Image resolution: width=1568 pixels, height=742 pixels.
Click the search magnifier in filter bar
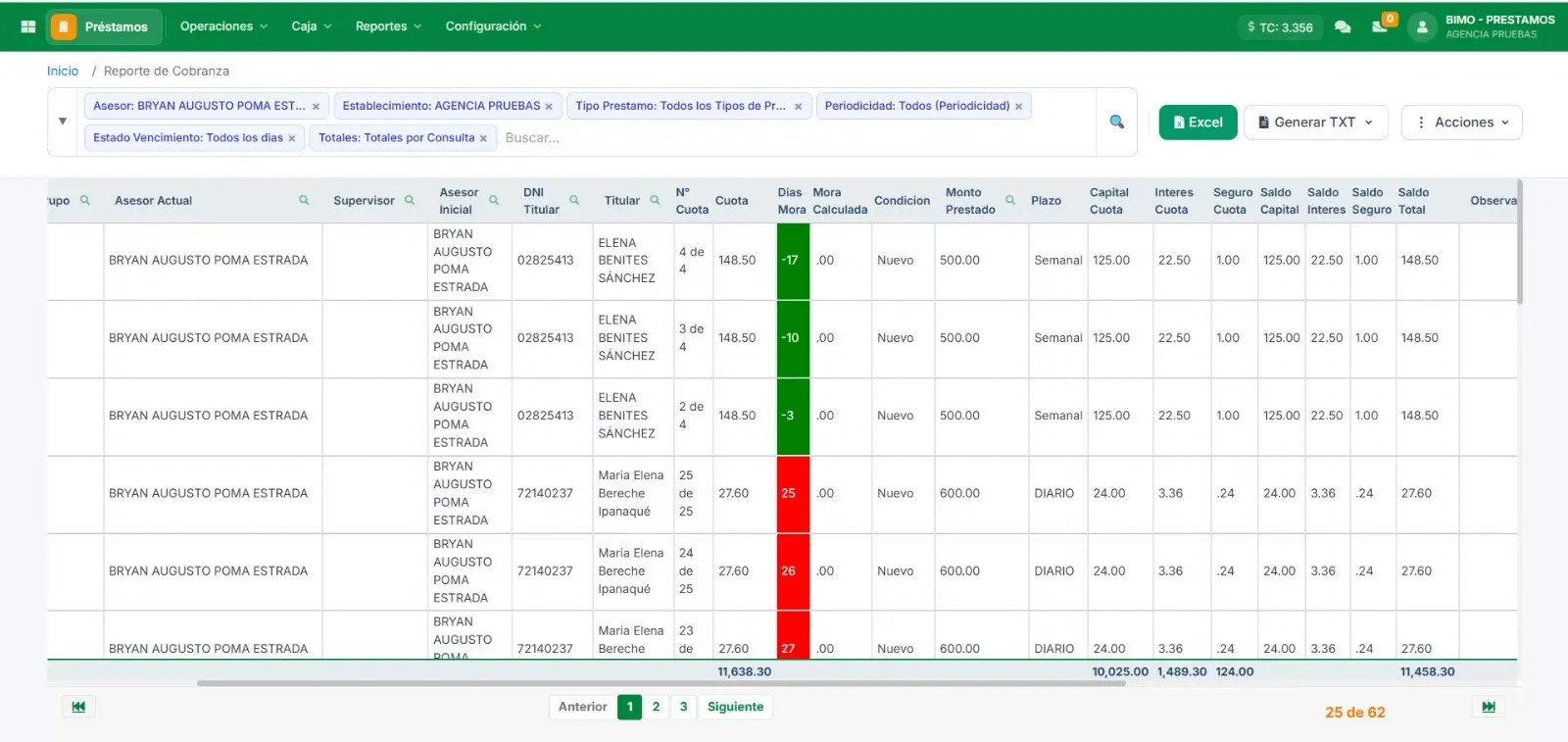pyautogui.click(x=1116, y=122)
